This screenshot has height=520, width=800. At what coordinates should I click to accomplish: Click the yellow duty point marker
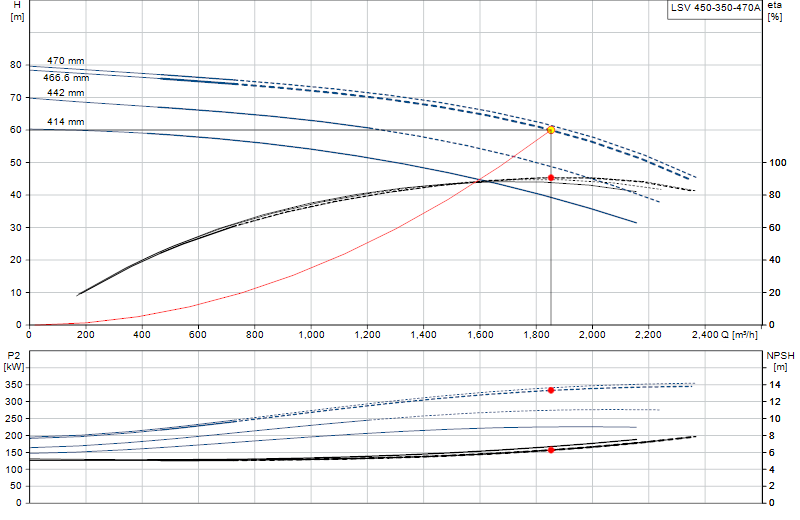point(551,130)
